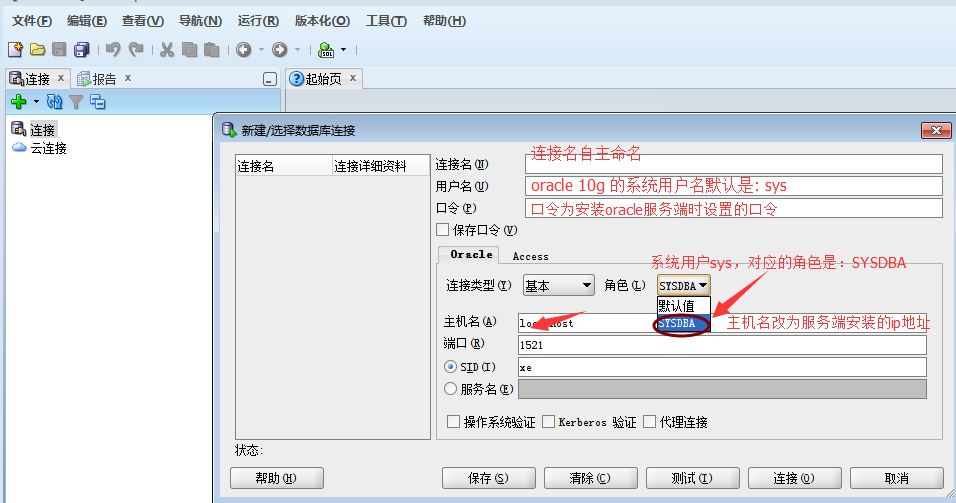Screen dimensions: 956x503
Task: Close the 连接 tab
Action: [61, 78]
